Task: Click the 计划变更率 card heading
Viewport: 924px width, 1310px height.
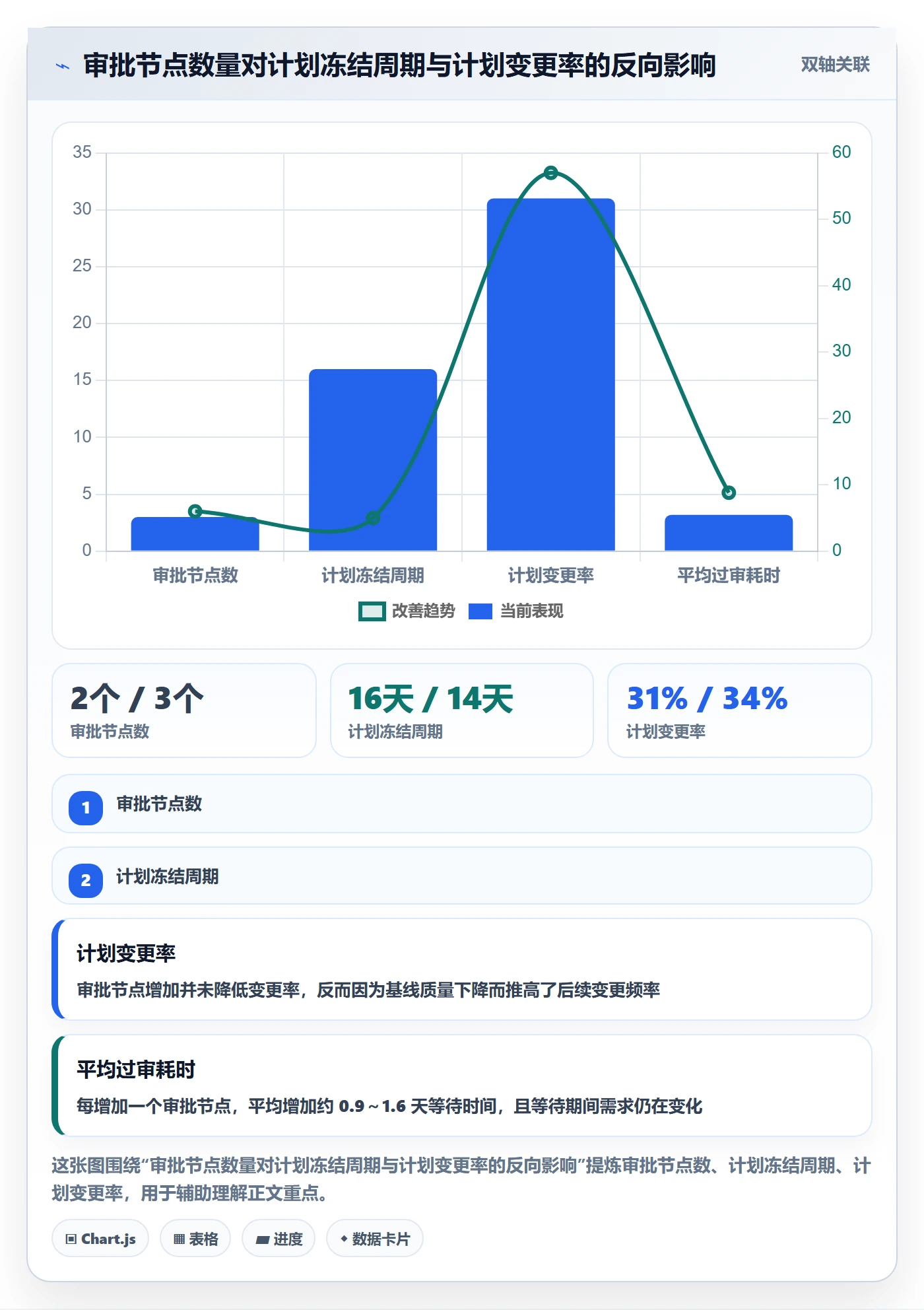Action: click(126, 953)
